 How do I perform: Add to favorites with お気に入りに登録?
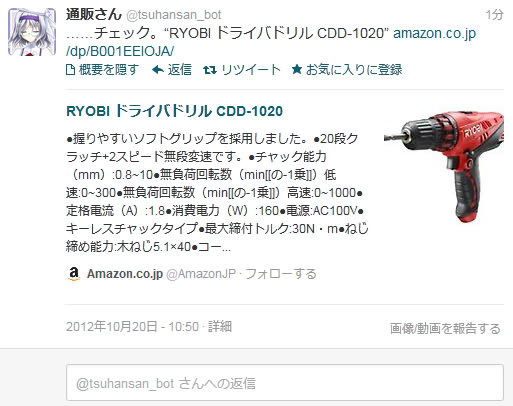(354, 70)
